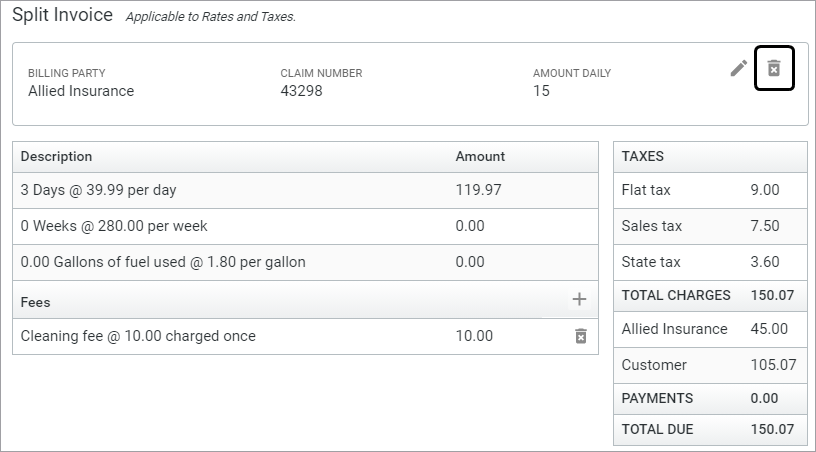The width and height of the screenshot is (816, 452).
Task: Click the Amount column header
Action: (x=480, y=156)
